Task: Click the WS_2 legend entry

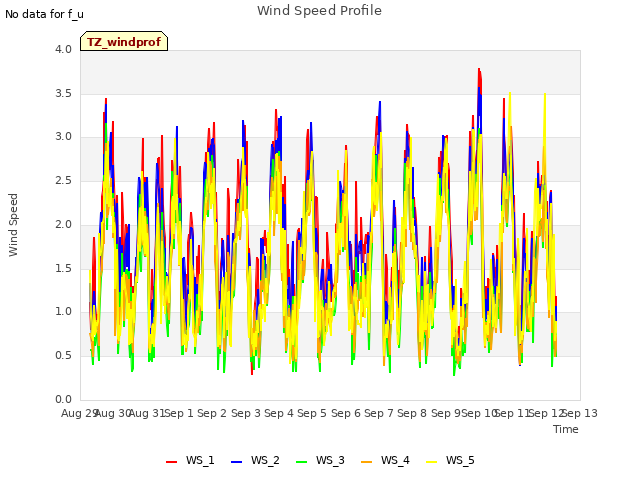Action: [256, 460]
